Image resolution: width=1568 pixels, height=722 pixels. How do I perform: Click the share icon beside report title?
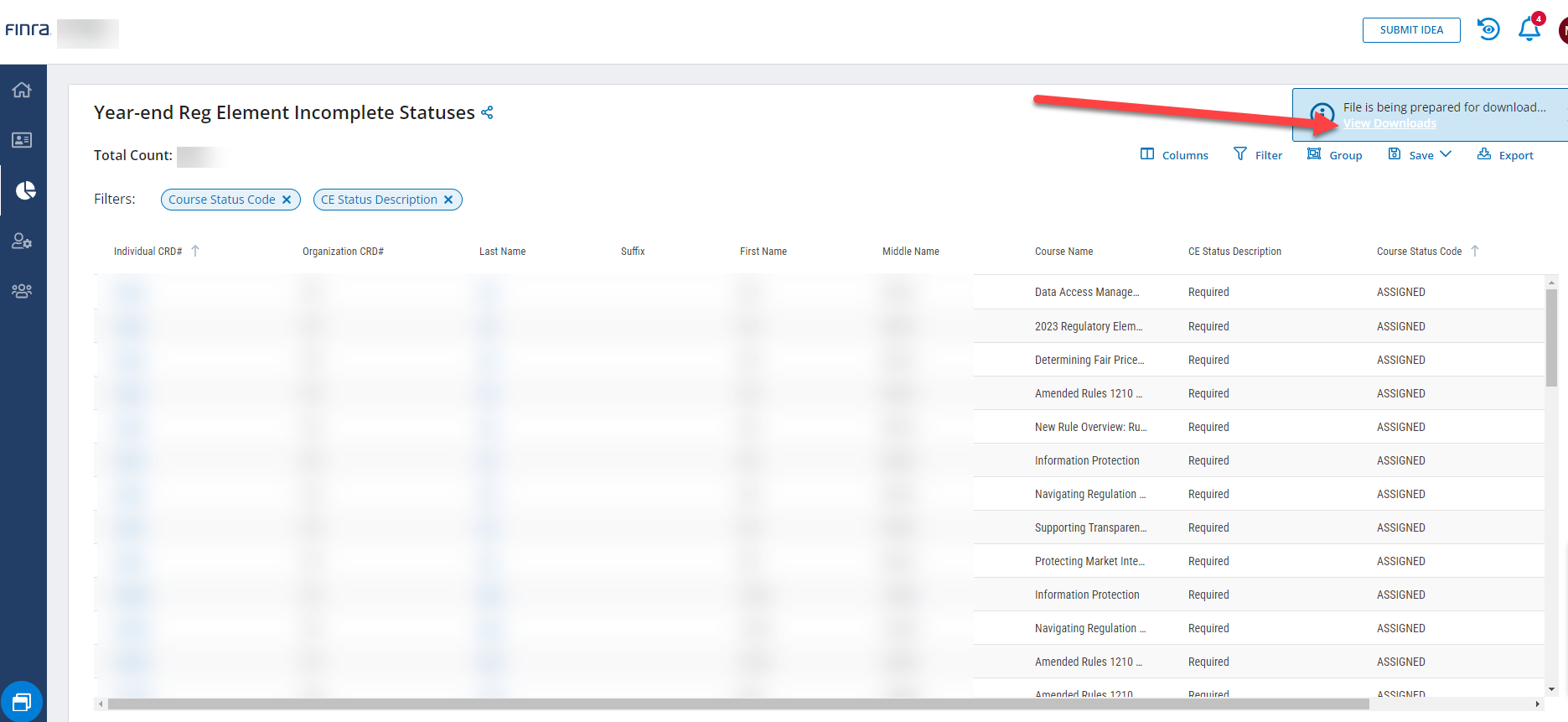pos(487,112)
